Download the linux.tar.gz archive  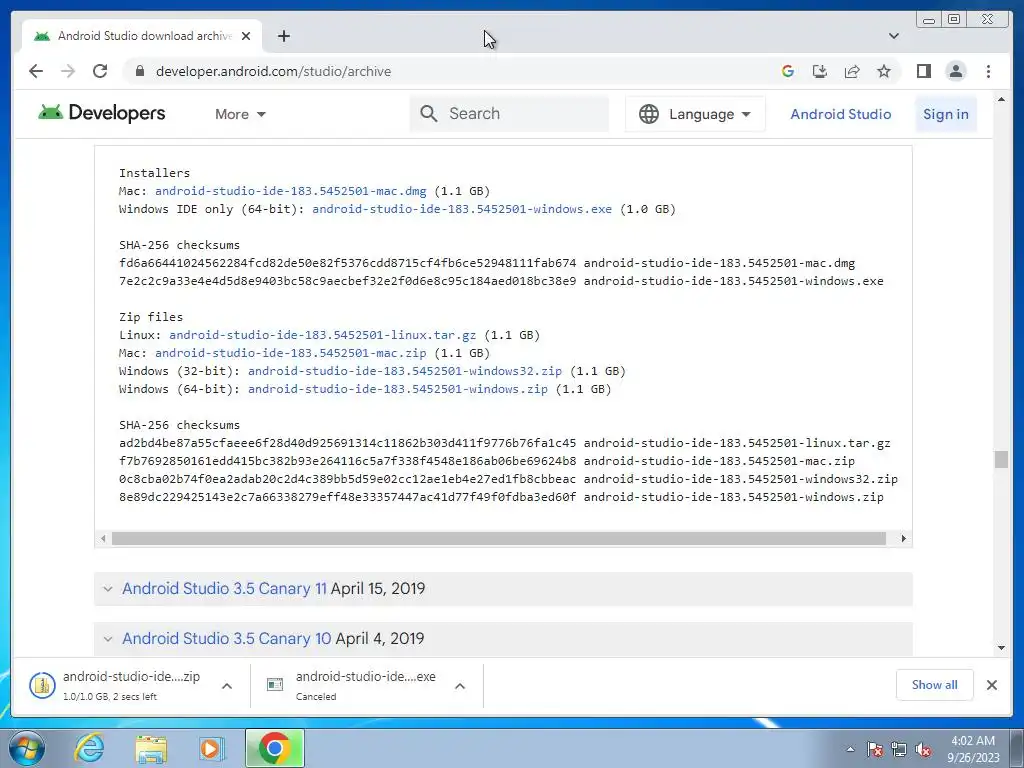coord(323,335)
